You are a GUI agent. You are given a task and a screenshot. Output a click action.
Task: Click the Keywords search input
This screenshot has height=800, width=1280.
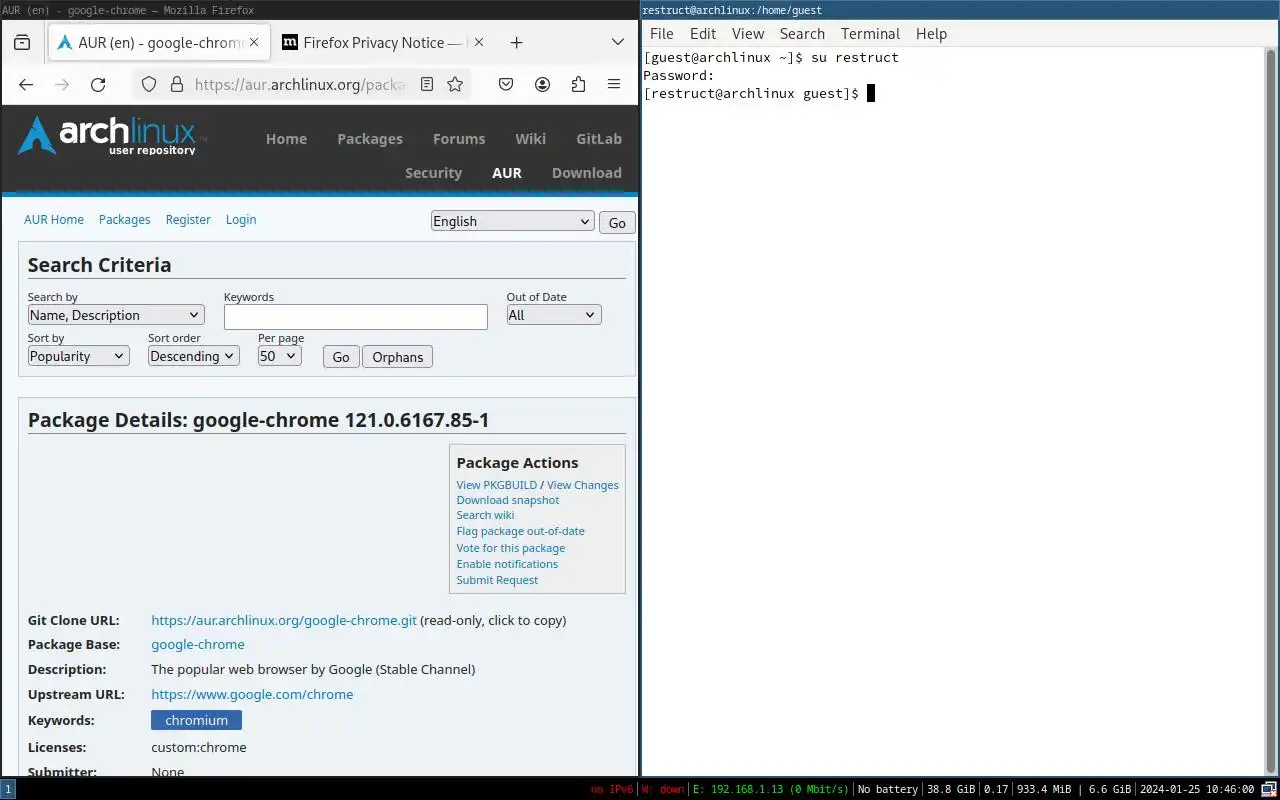tap(356, 317)
